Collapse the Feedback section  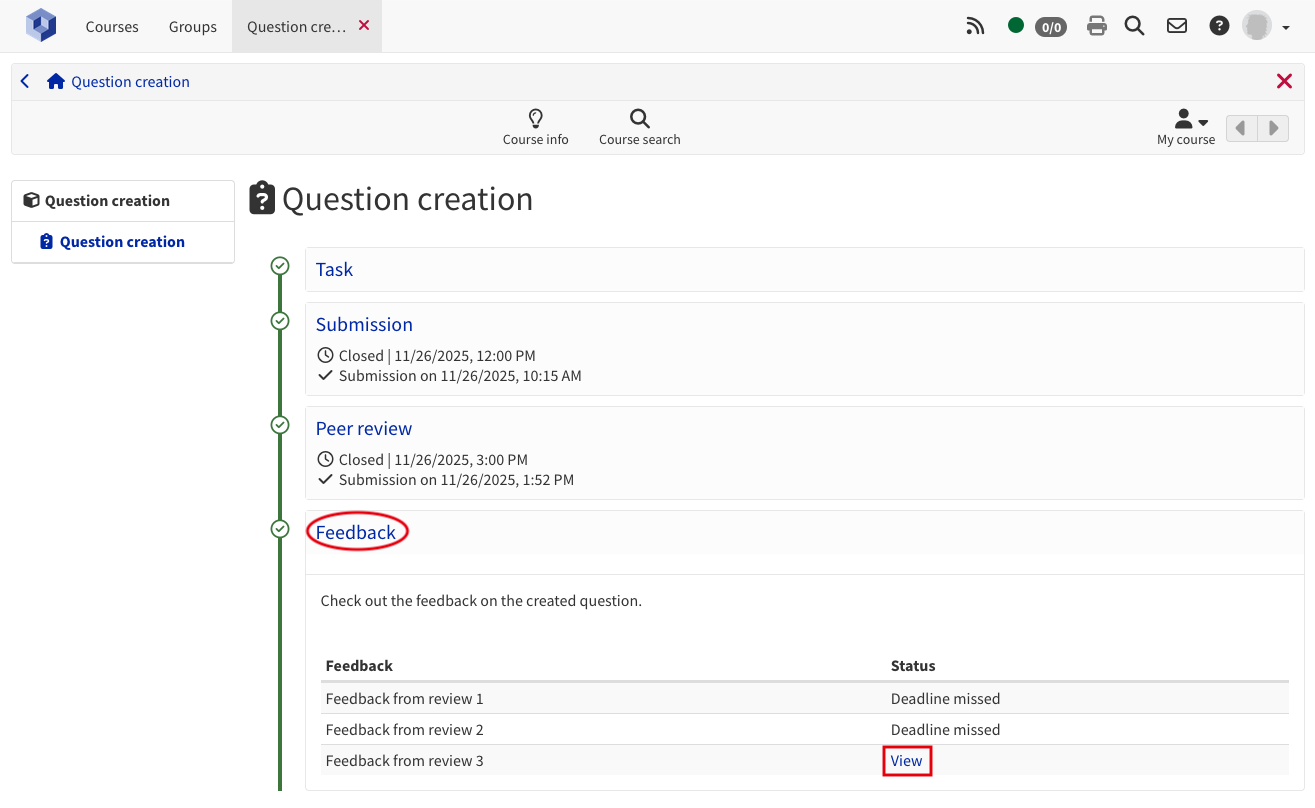pyautogui.click(x=356, y=533)
